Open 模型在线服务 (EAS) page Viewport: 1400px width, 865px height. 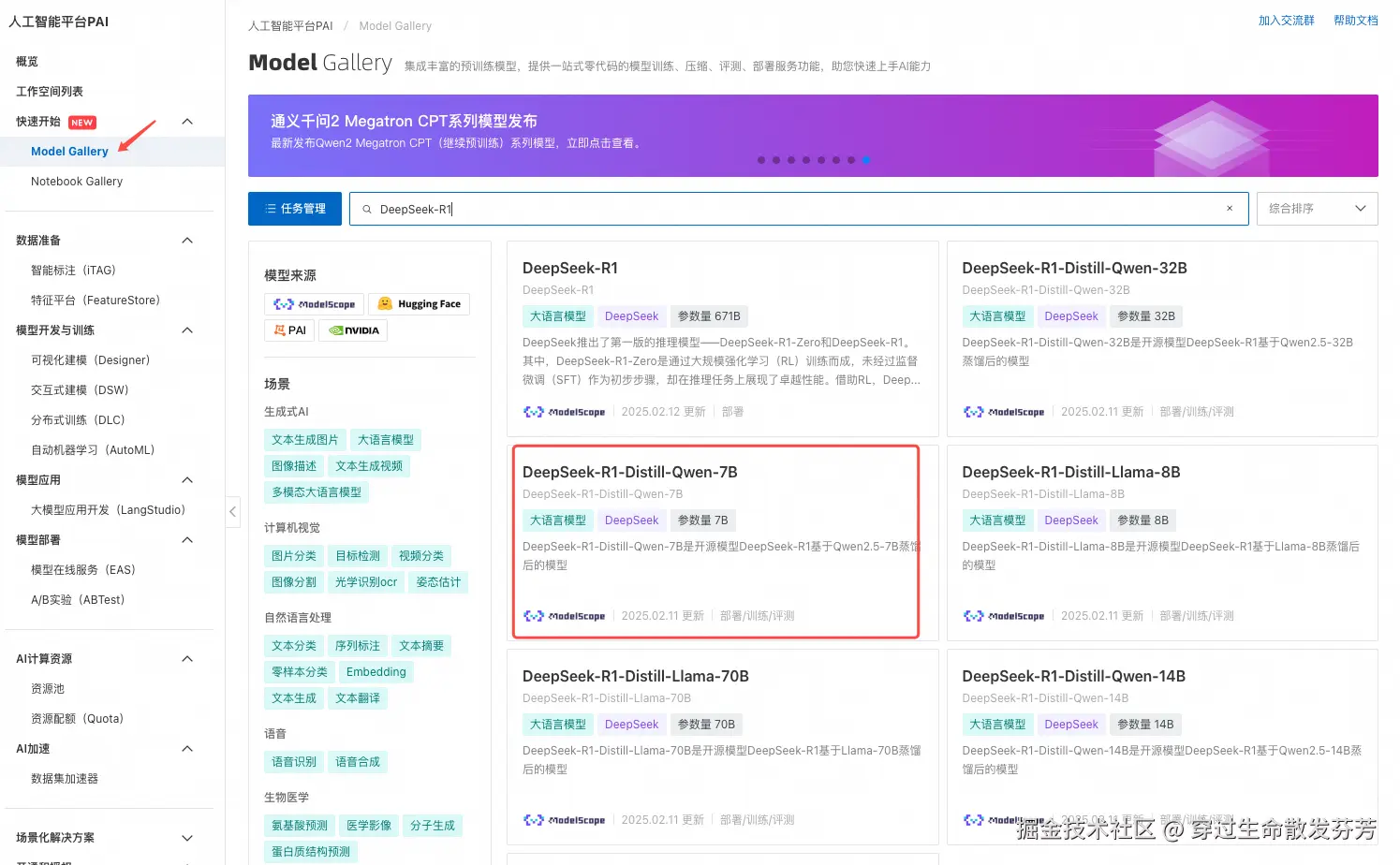coord(83,570)
